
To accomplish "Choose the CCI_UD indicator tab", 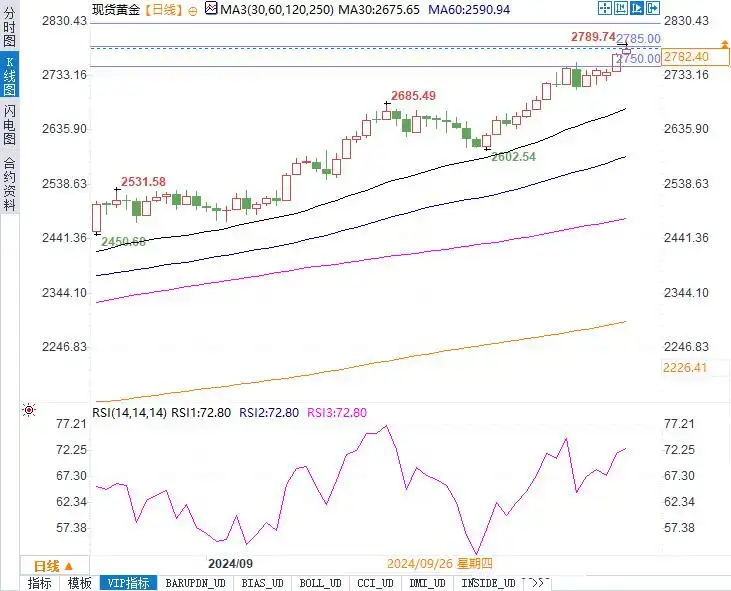I will [x=375, y=583].
